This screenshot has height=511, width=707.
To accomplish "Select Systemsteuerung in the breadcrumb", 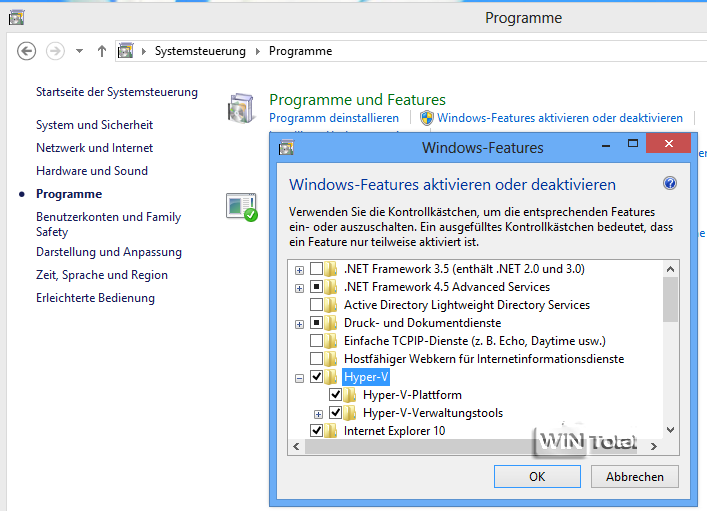I will pos(200,51).
